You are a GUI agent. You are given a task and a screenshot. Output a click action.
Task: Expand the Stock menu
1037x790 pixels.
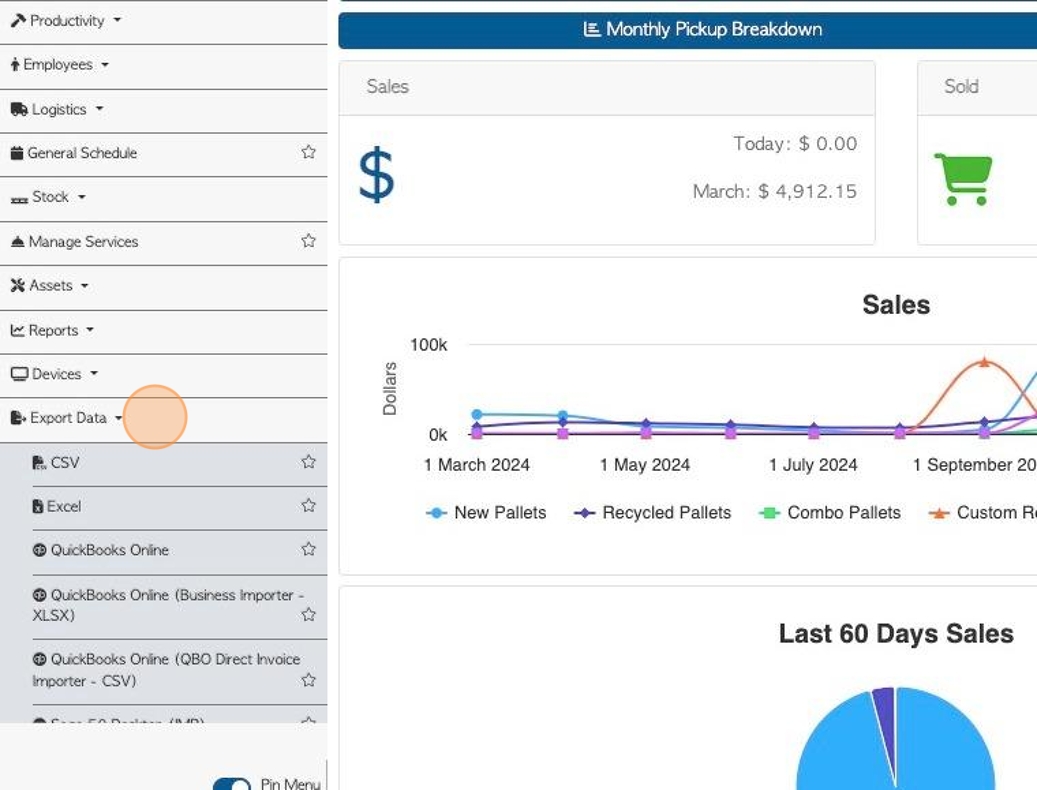pos(49,197)
